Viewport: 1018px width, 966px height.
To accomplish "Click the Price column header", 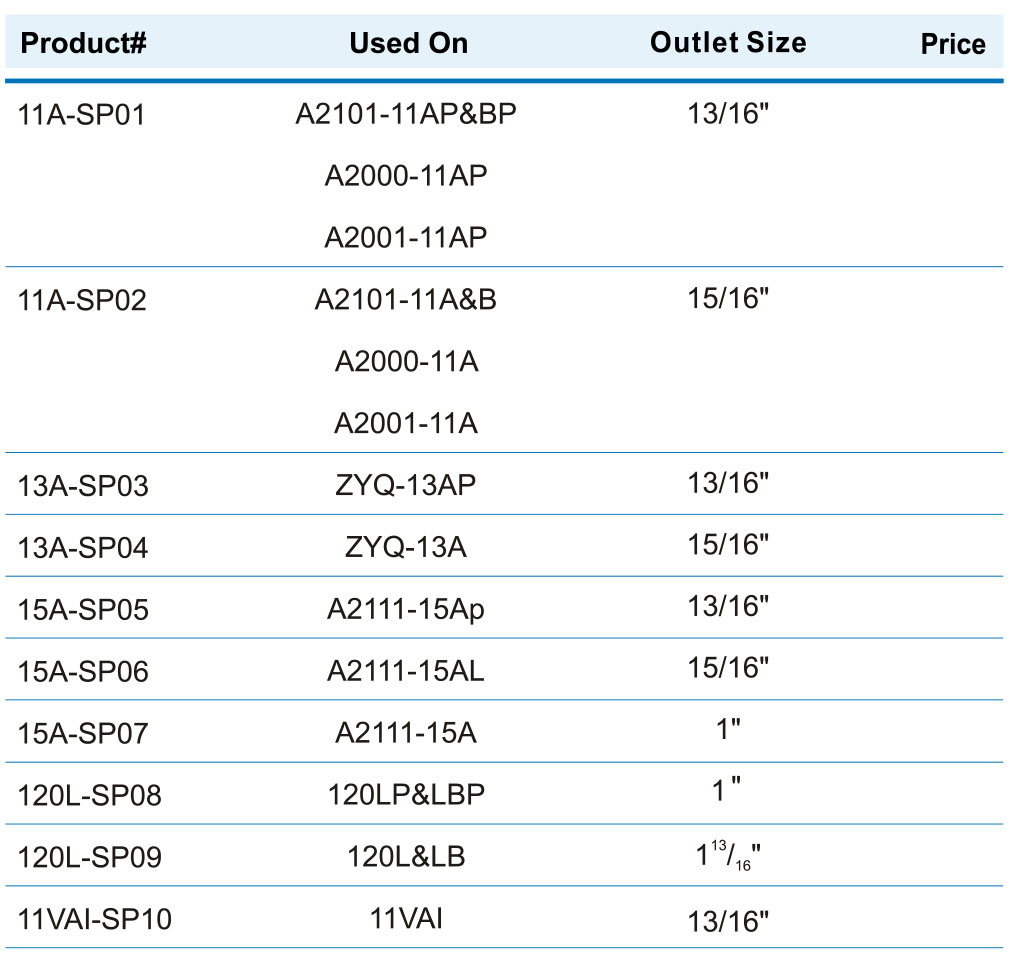I will pos(952,44).
